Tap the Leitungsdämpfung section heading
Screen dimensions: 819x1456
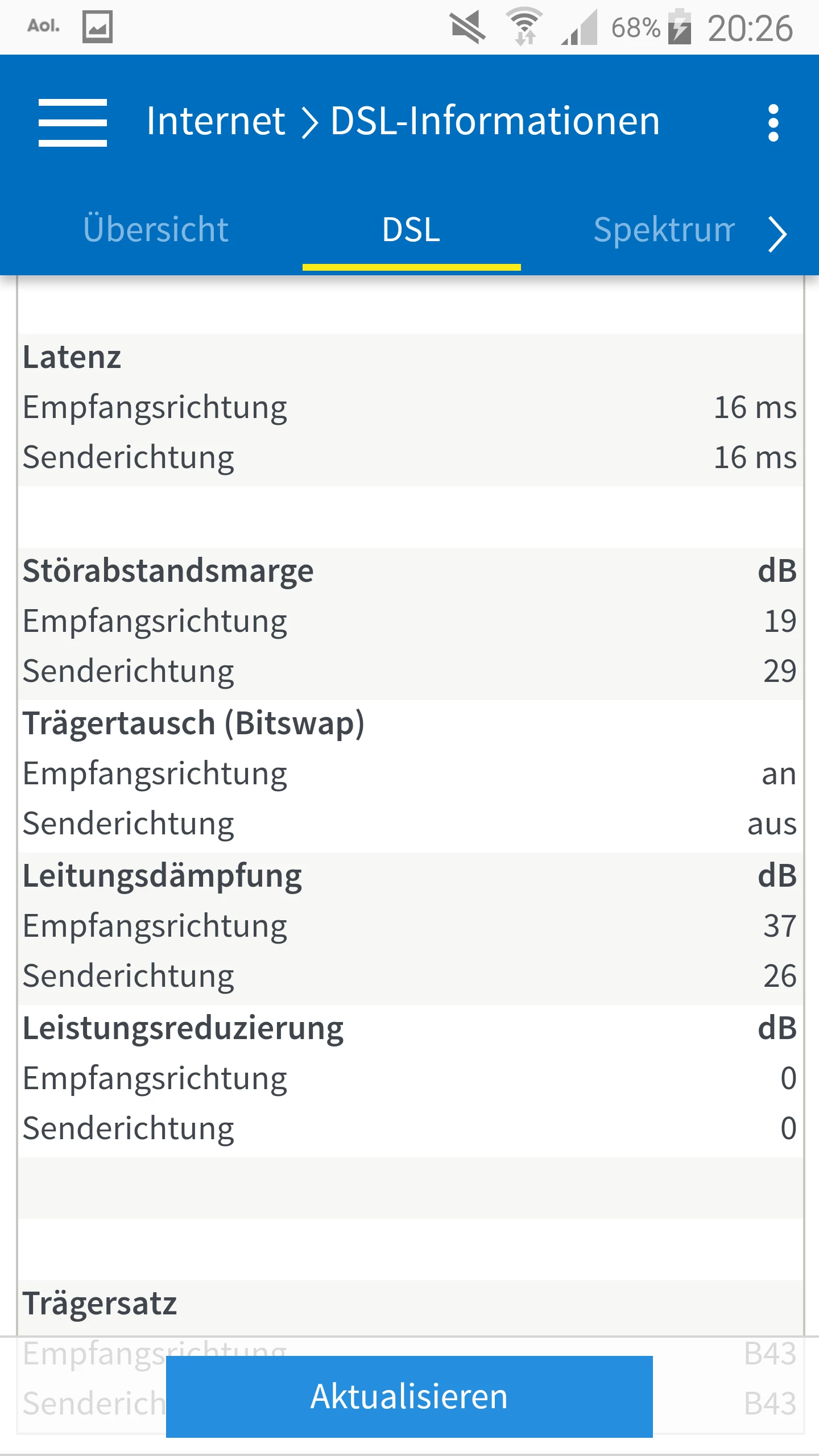coord(162,876)
